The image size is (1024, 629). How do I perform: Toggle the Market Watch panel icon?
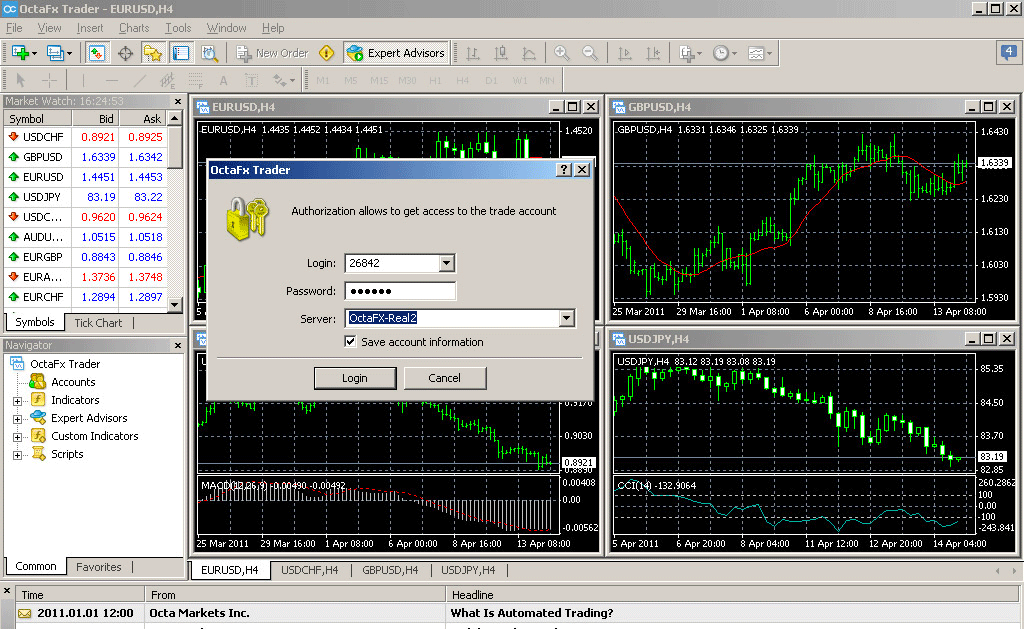click(97, 53)
